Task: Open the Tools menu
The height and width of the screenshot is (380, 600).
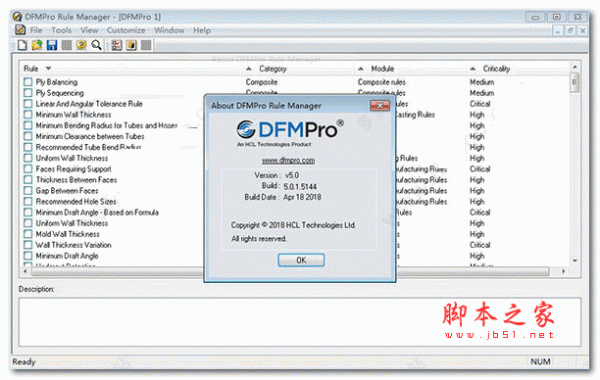Action: coord(61,30)
